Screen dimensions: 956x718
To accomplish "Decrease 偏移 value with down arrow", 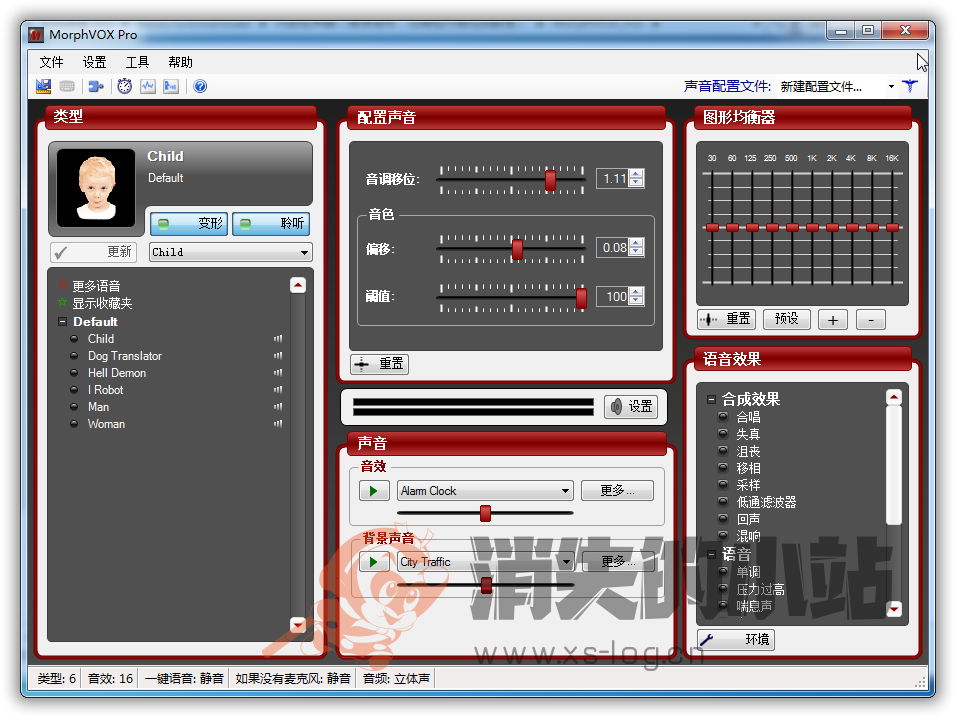I will coord(637,252).
